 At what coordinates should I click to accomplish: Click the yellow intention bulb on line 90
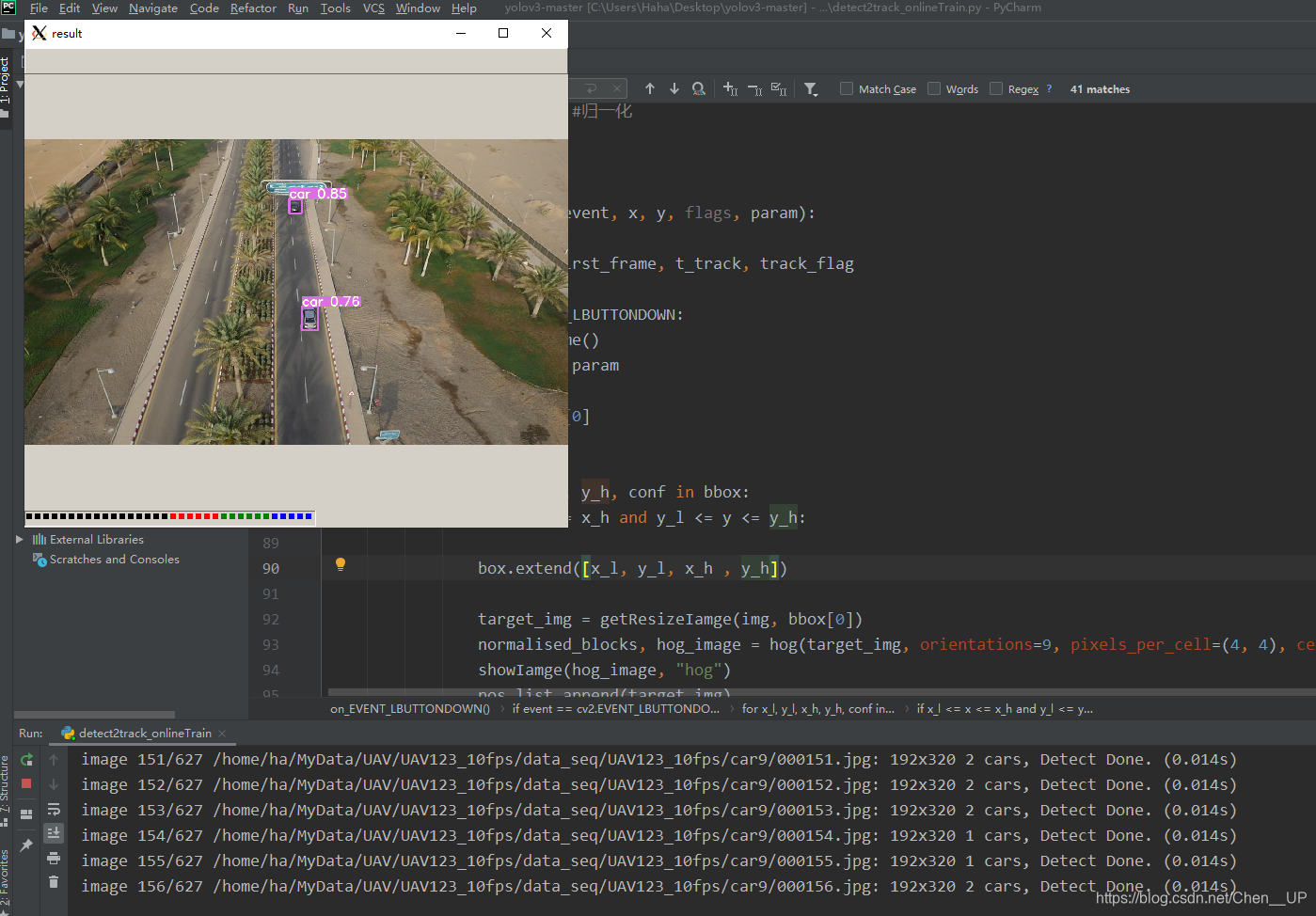[341, 564]
